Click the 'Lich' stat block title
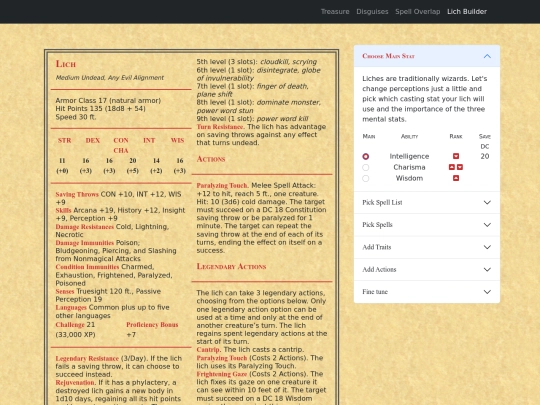This screenshot has height=405, width=540. tap(66, 64)
